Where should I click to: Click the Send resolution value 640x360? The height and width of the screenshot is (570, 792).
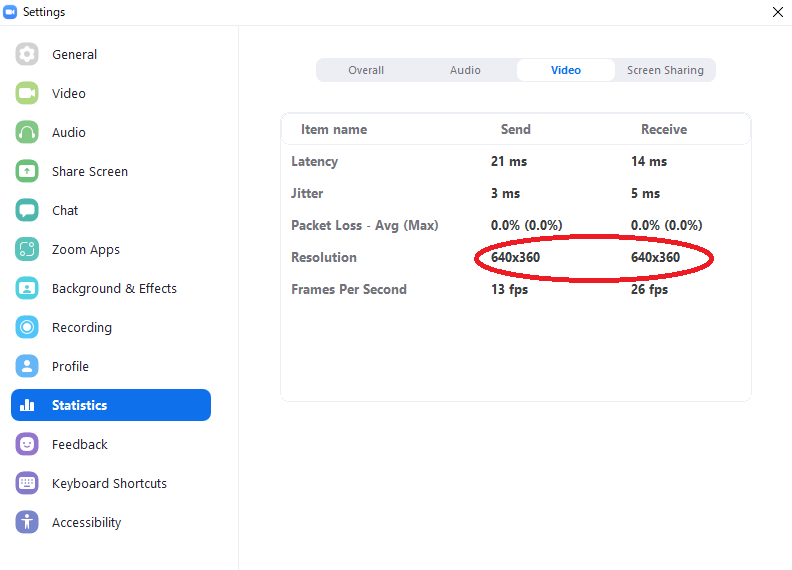click(515, 258)
